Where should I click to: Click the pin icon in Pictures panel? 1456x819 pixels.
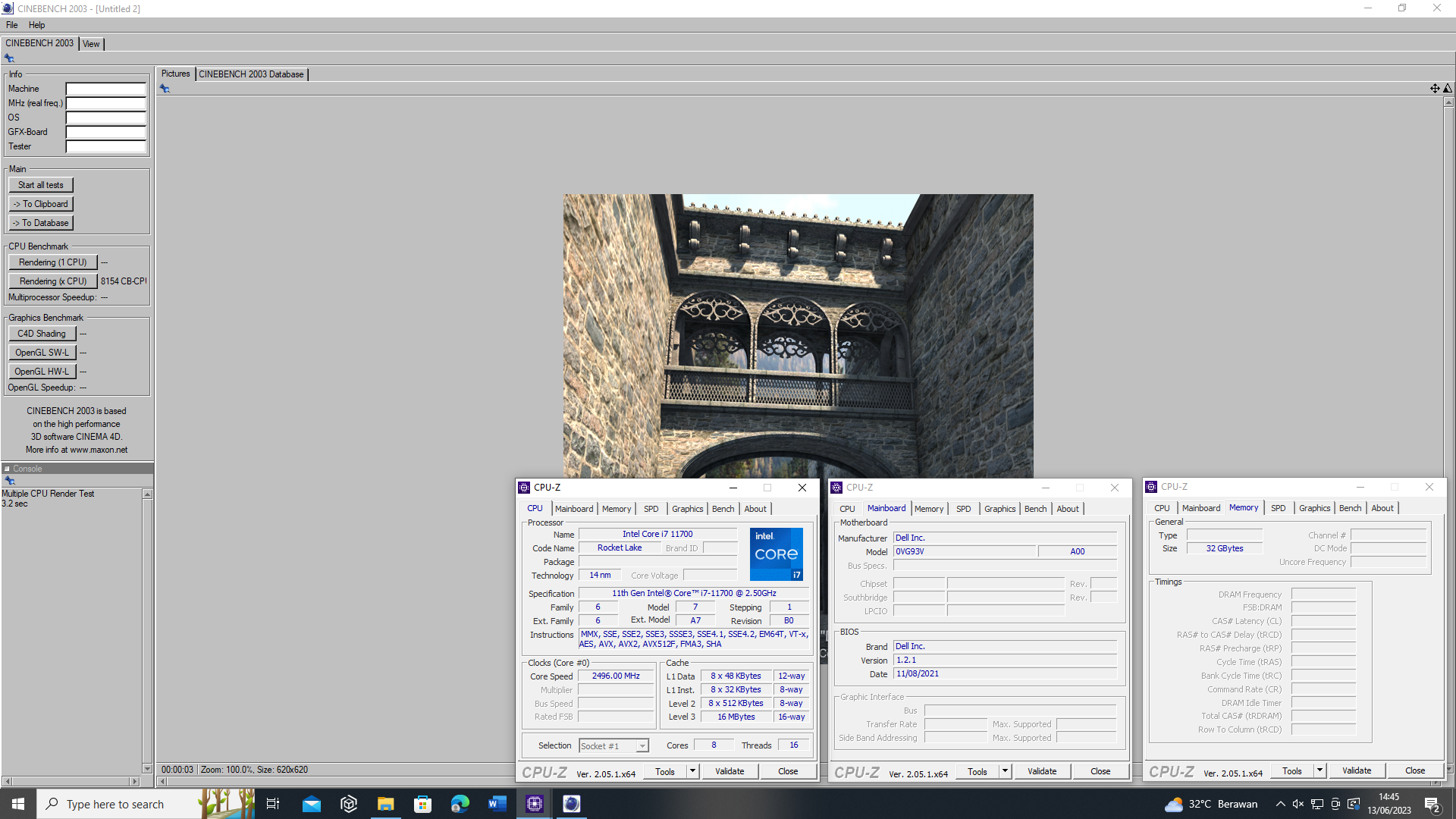coord(165,89)
